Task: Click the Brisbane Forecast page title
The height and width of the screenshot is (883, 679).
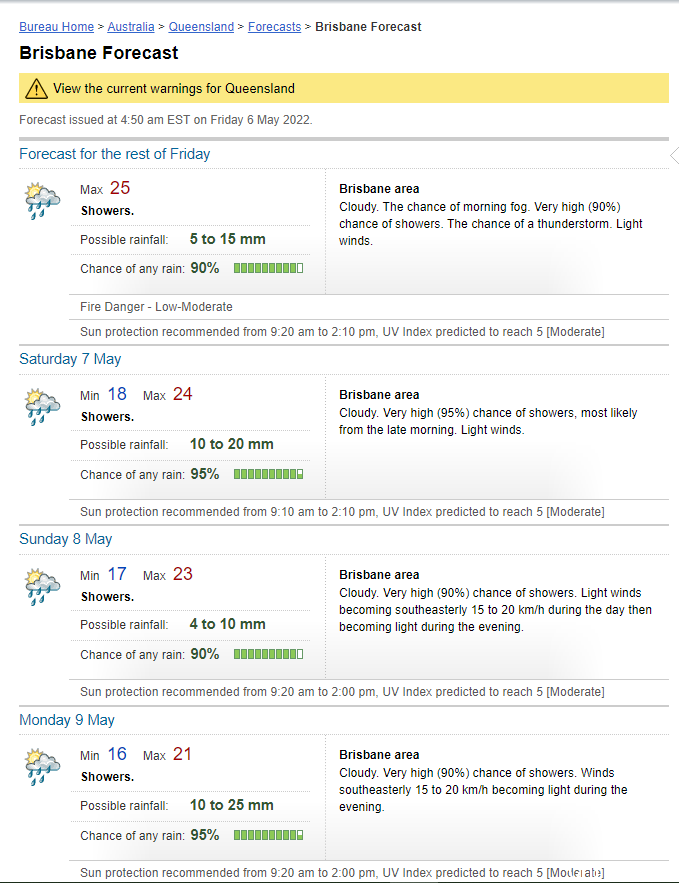Action: coord(99,52)
